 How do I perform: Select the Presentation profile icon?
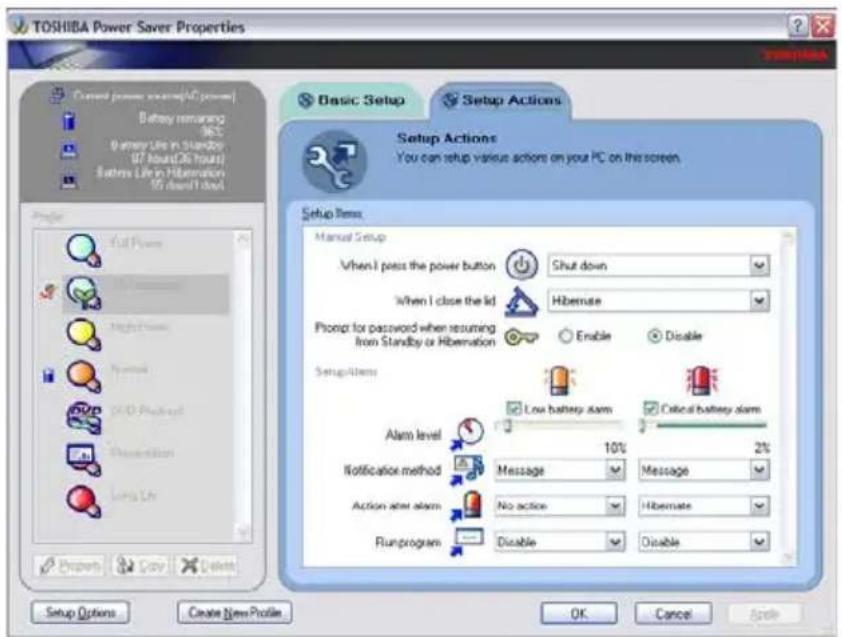(x=84, y=460)
